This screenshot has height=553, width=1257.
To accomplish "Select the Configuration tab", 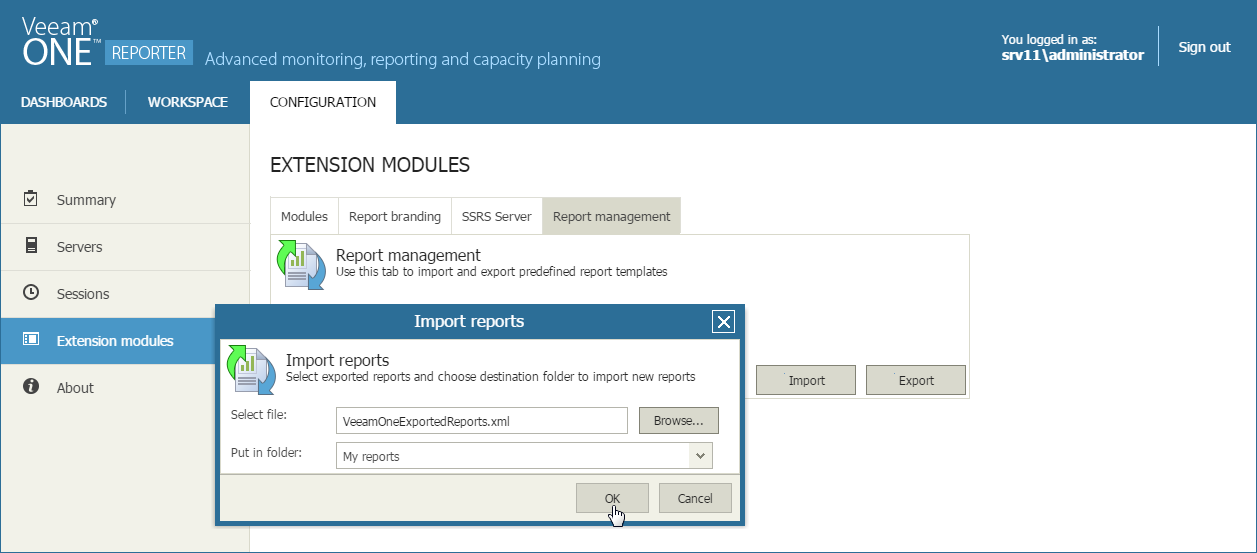I will (323, 102).
